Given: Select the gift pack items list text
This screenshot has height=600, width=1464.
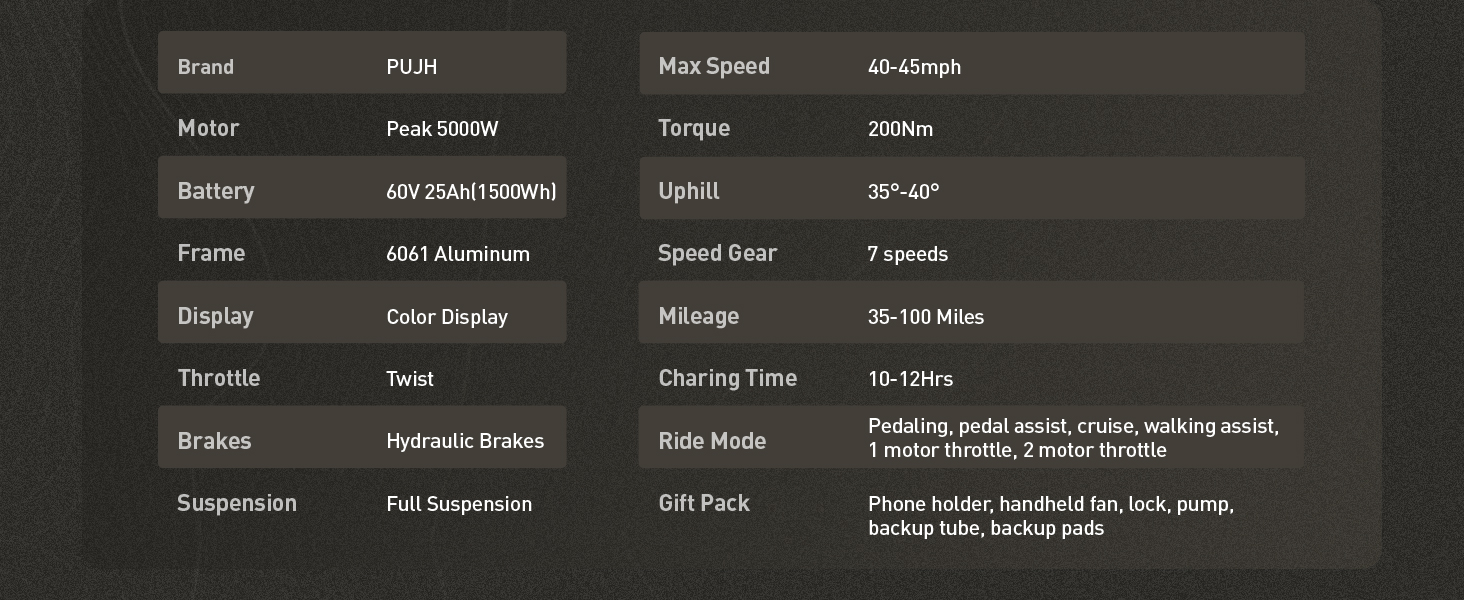Looking at the screenshot, I should click(1050, 516).
